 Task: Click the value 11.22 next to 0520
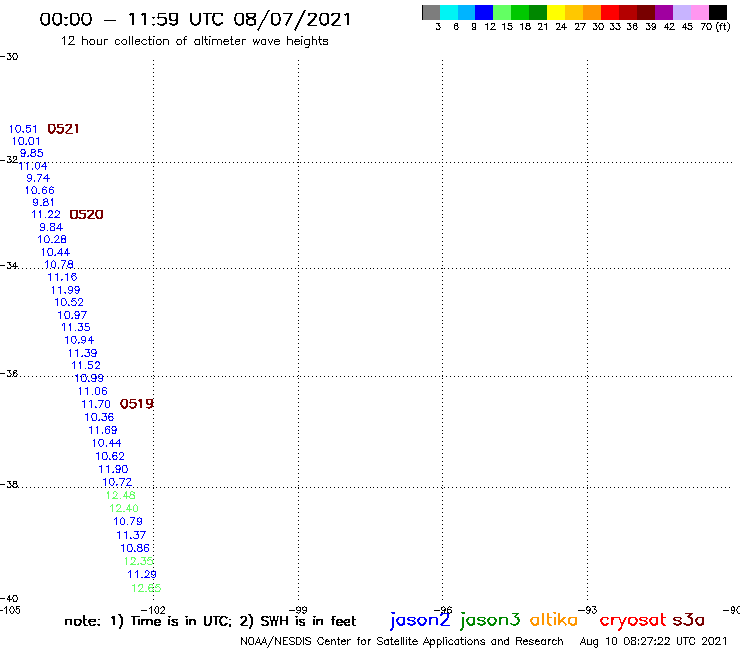[46, 215]
